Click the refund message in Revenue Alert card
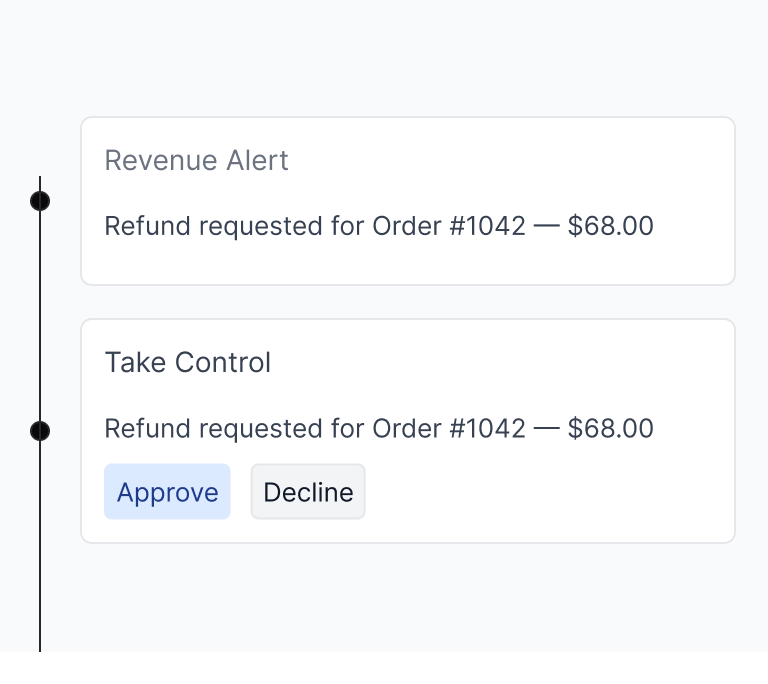This screenshot has height=684, width=768. tap(379, 226)
